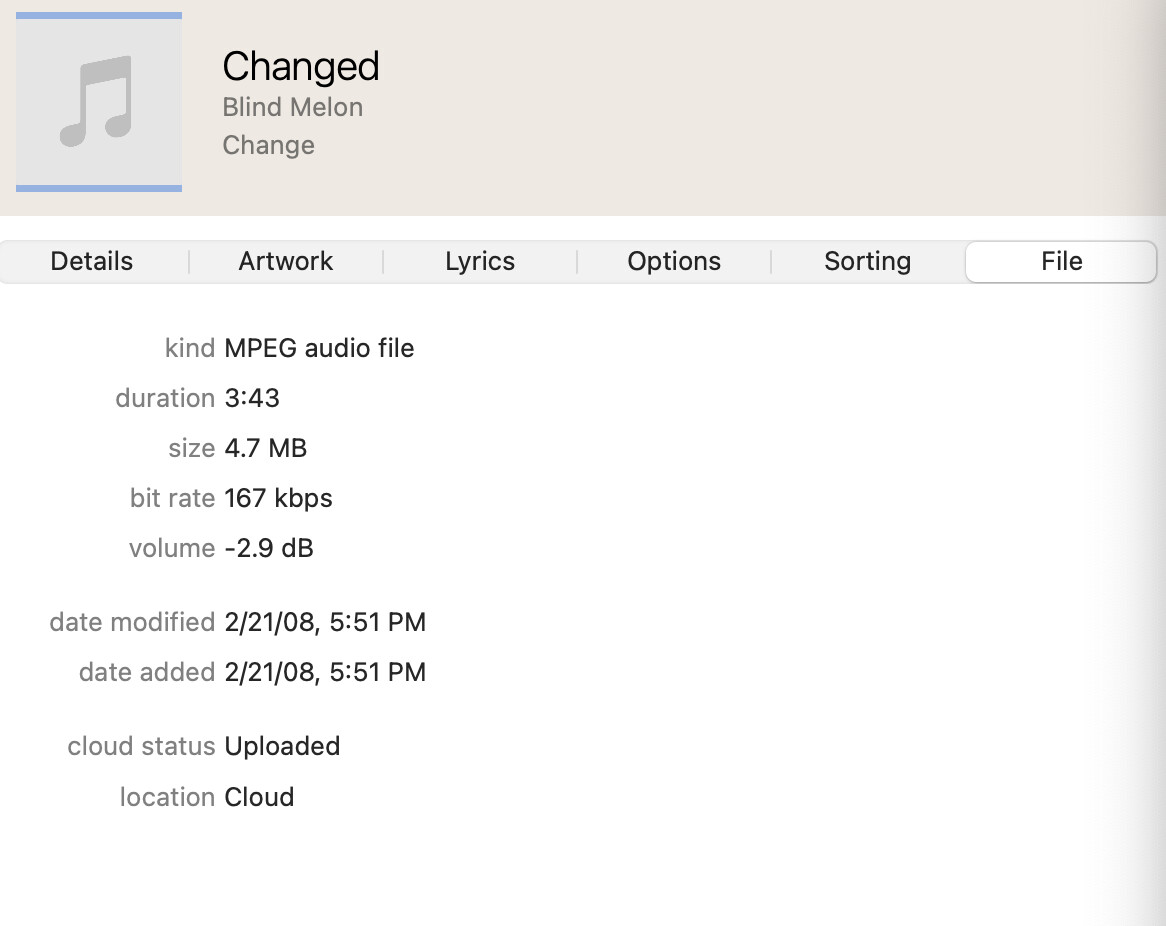Click the date modified value
This screenshot has width=1166, height=926.
coord(325,622)
